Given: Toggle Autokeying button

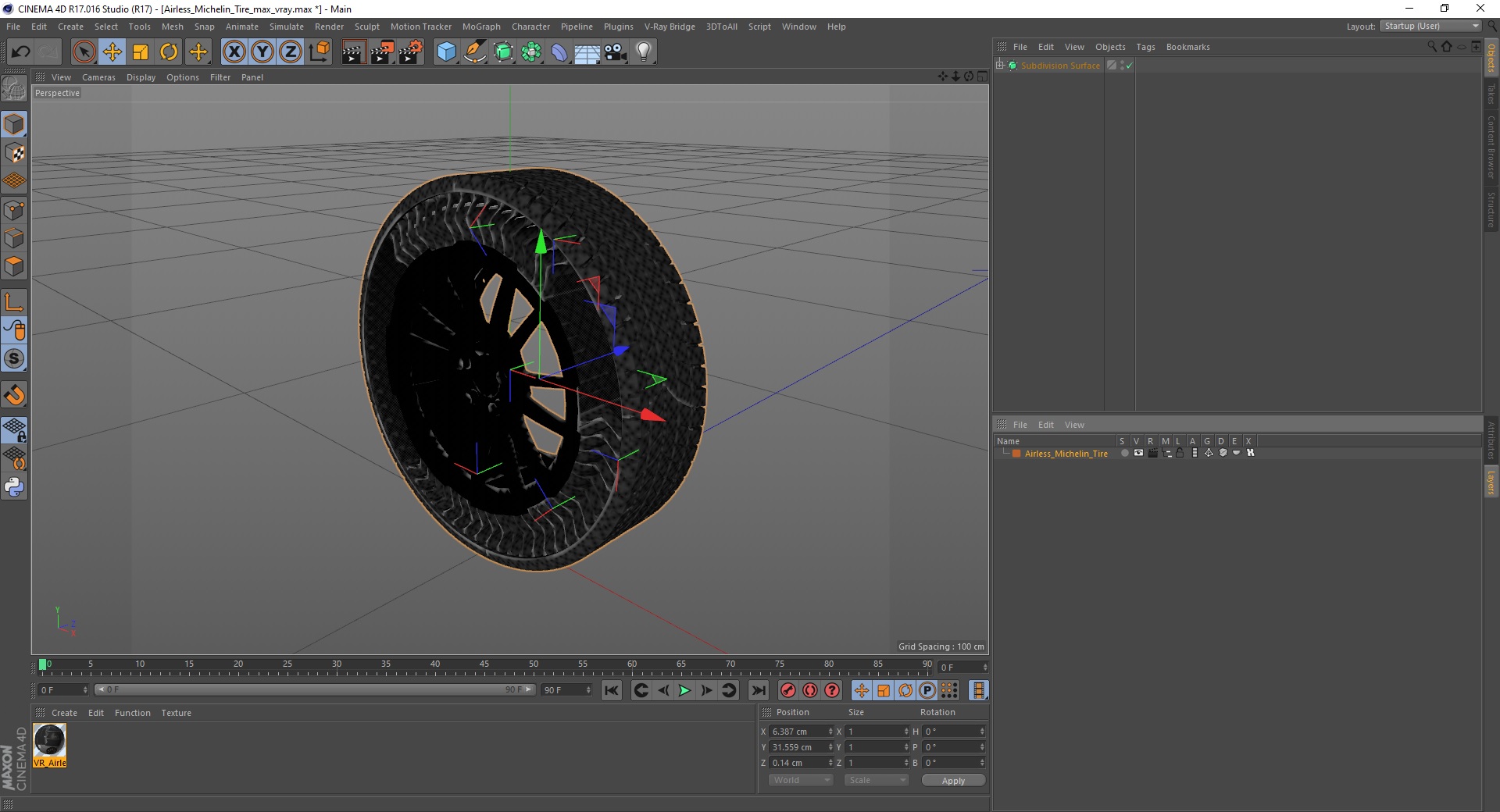Looking at the screenshot, I should (810, 690).
